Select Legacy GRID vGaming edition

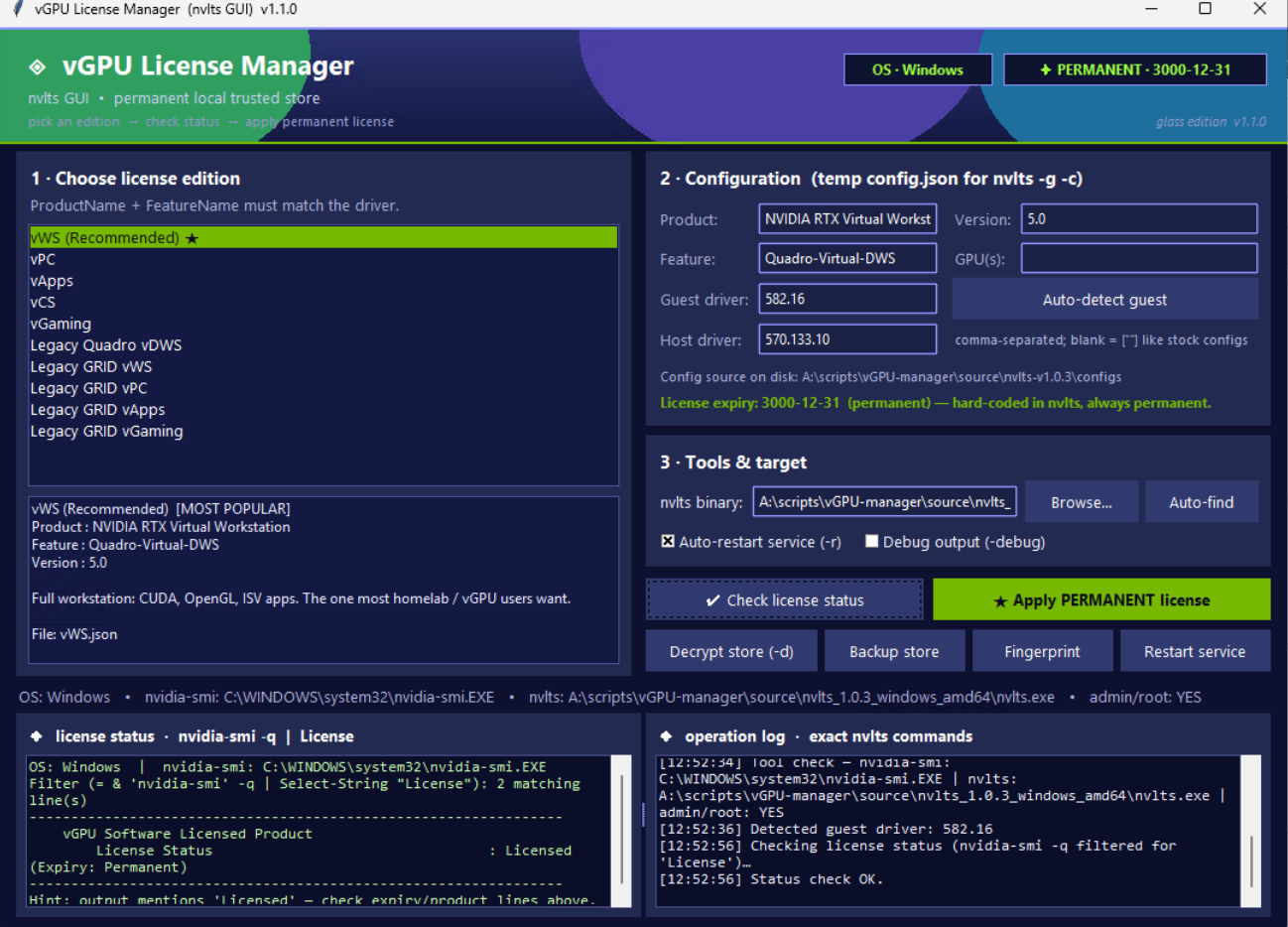[x=323, y=432]
